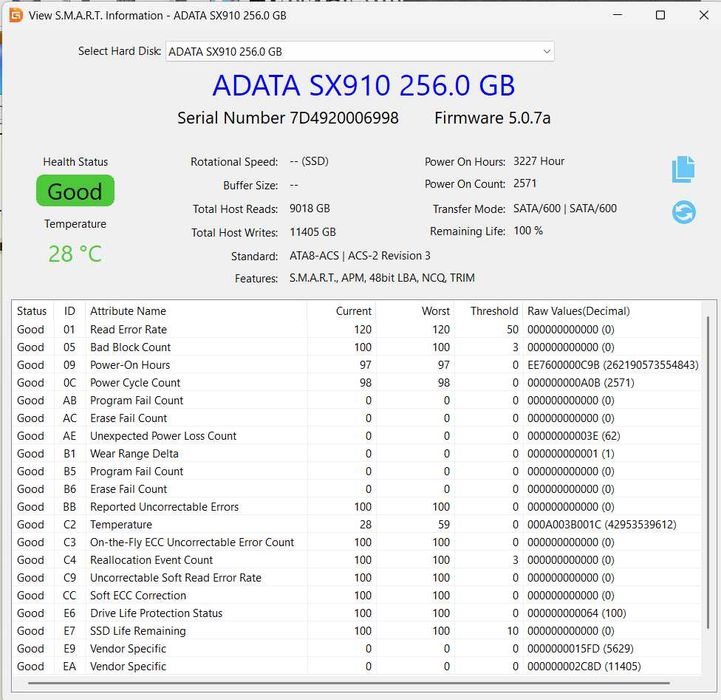
Task: Click raw value 000000002C8D (11405)
Action: pos(584,666)
